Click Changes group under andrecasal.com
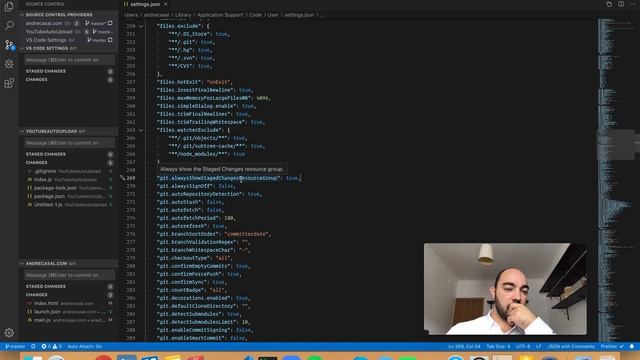This screenshot has height=360, width=640. pyautogui.click(x=69, y=295)
